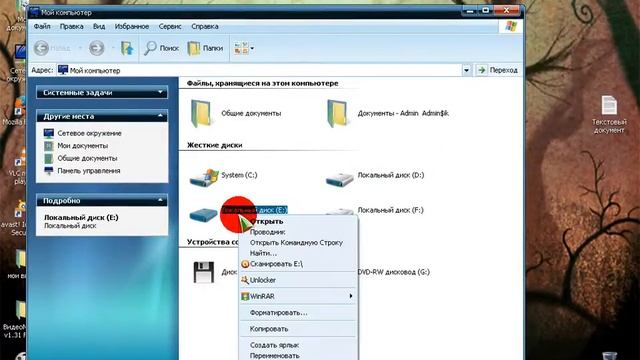Open Панель управления link
The image size is (640, 360).
89,171
